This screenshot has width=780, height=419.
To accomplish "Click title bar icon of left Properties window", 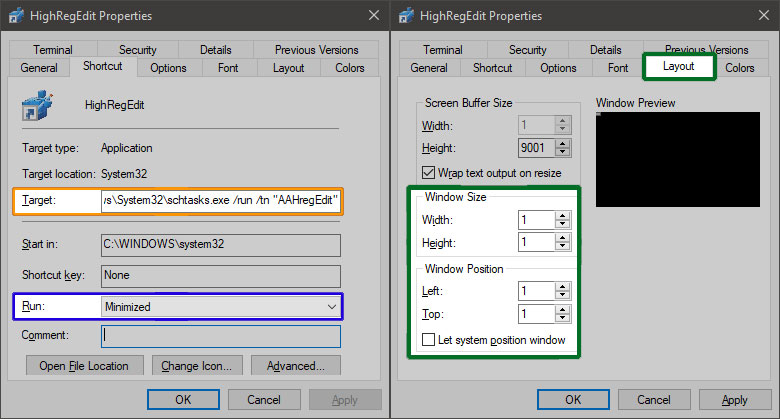I will (16, 15).
